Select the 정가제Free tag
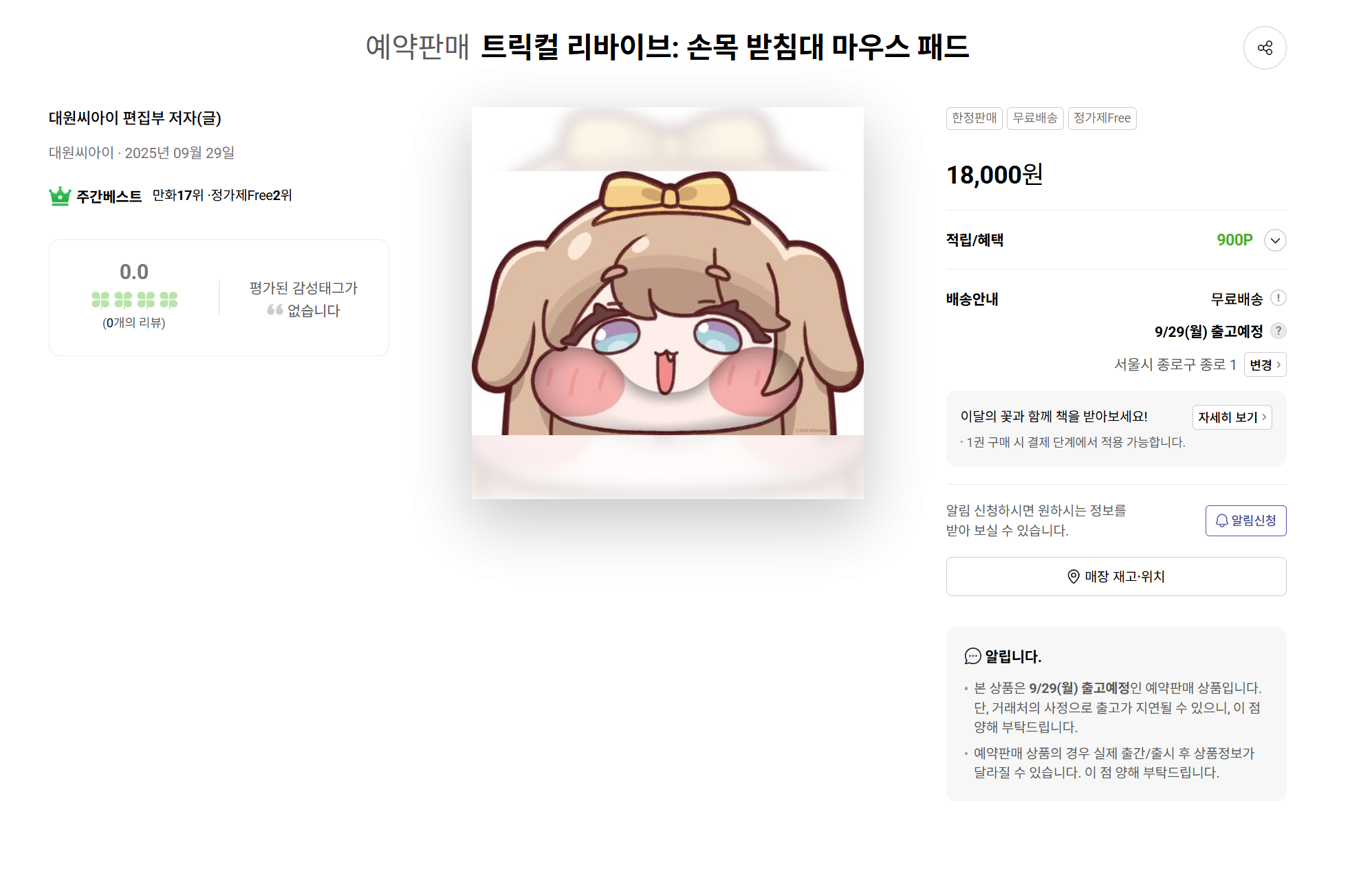1372x880 pixels. [1102, 118]
